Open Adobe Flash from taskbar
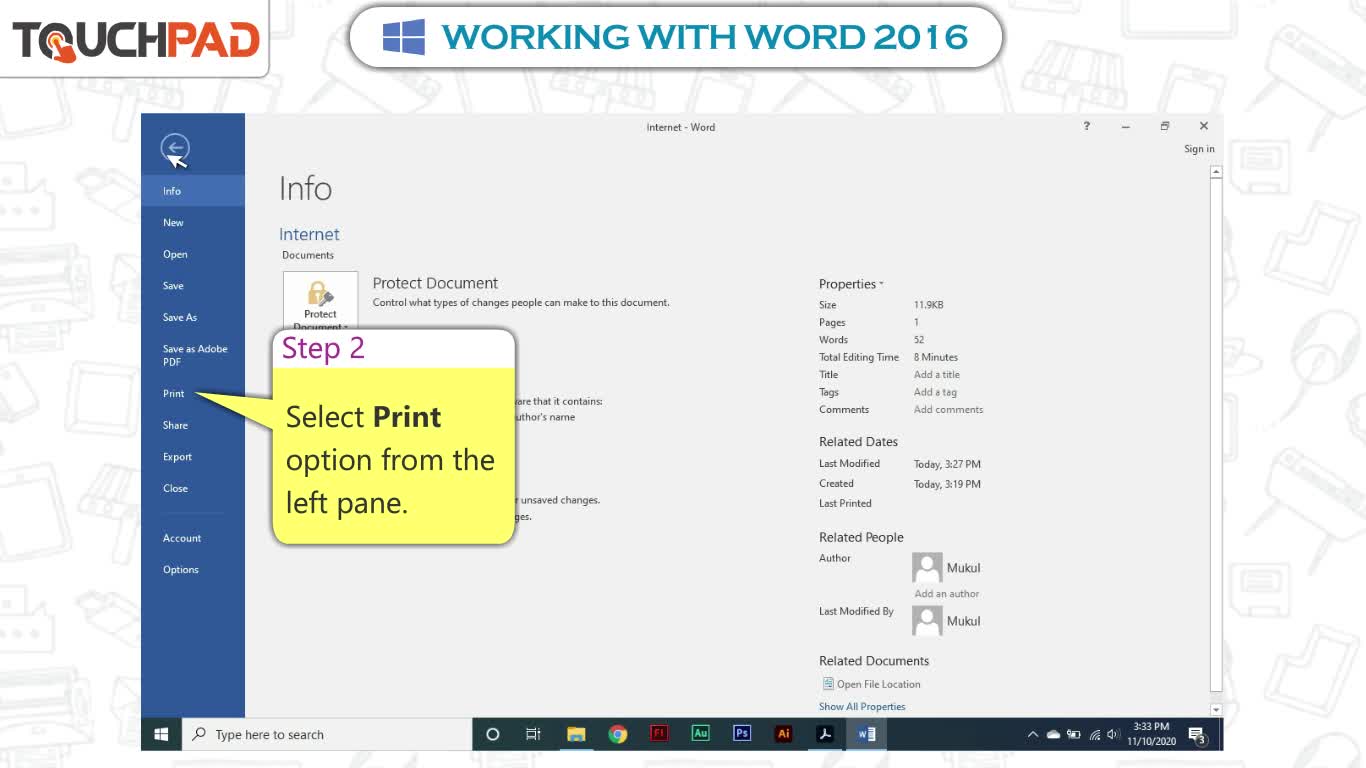Image resolution: width=1366 pixels, height=768 pixels. click(659, 733)
